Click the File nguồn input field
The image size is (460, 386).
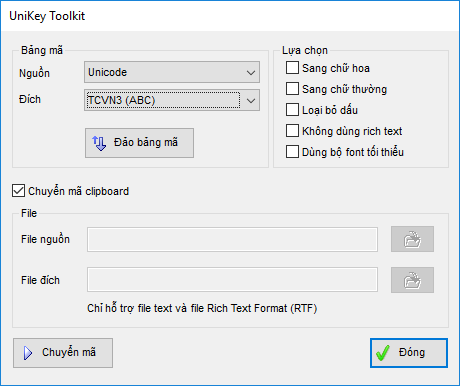click(232, 239)
